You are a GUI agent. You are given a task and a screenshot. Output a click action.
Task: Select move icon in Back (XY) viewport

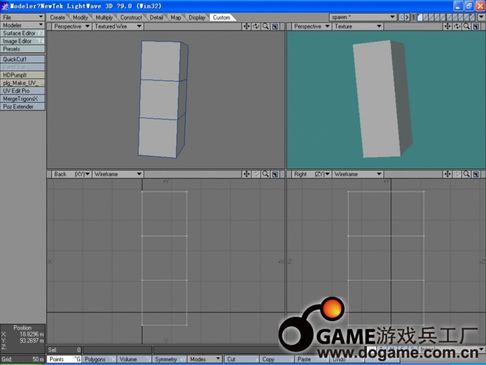click(246, 174)
